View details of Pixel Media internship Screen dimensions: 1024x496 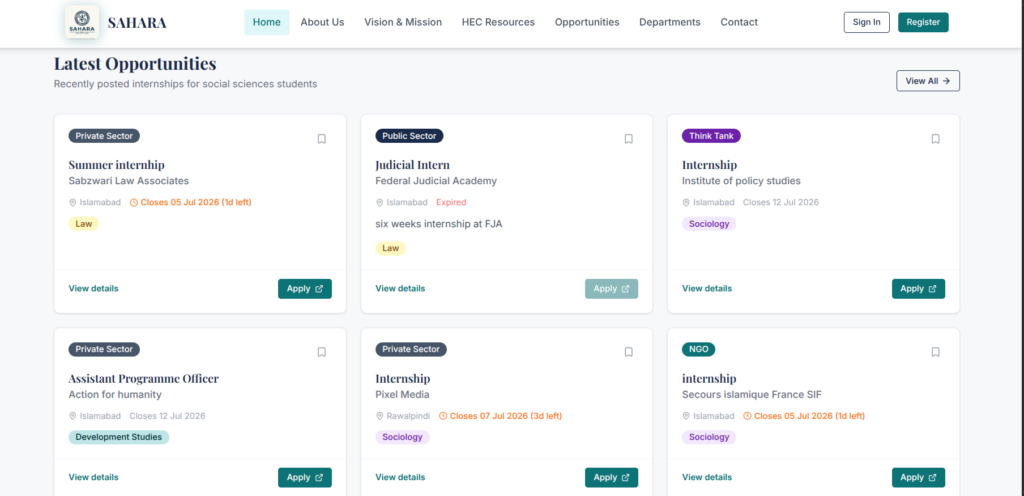[400, 477]
